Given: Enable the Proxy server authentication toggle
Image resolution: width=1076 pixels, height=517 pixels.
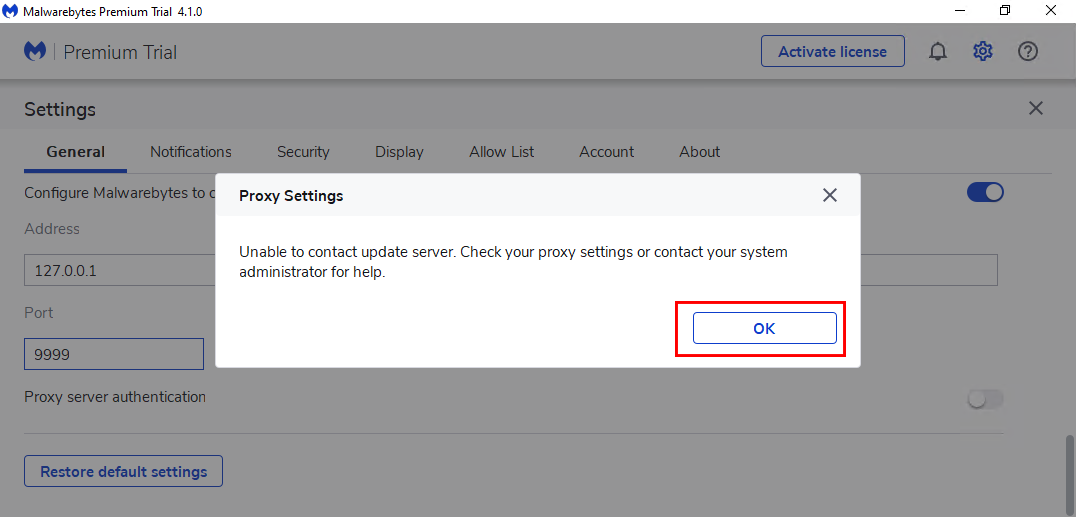Looking at the screenshot, I should (x=984, y=399).
